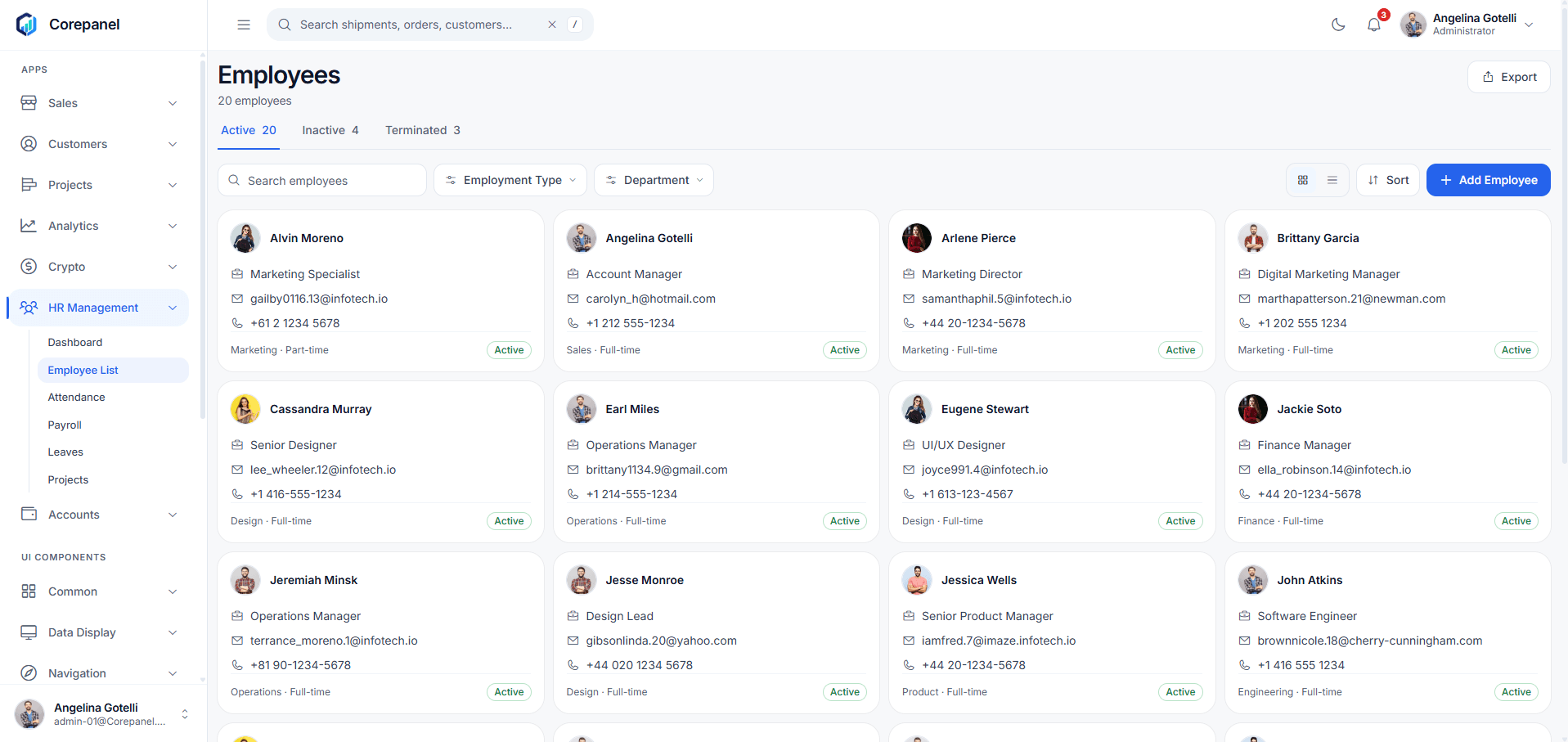Focus the Search employees field
This screenshot has height=742, width=1568.
pyautogui.click(x=322, y=180)
